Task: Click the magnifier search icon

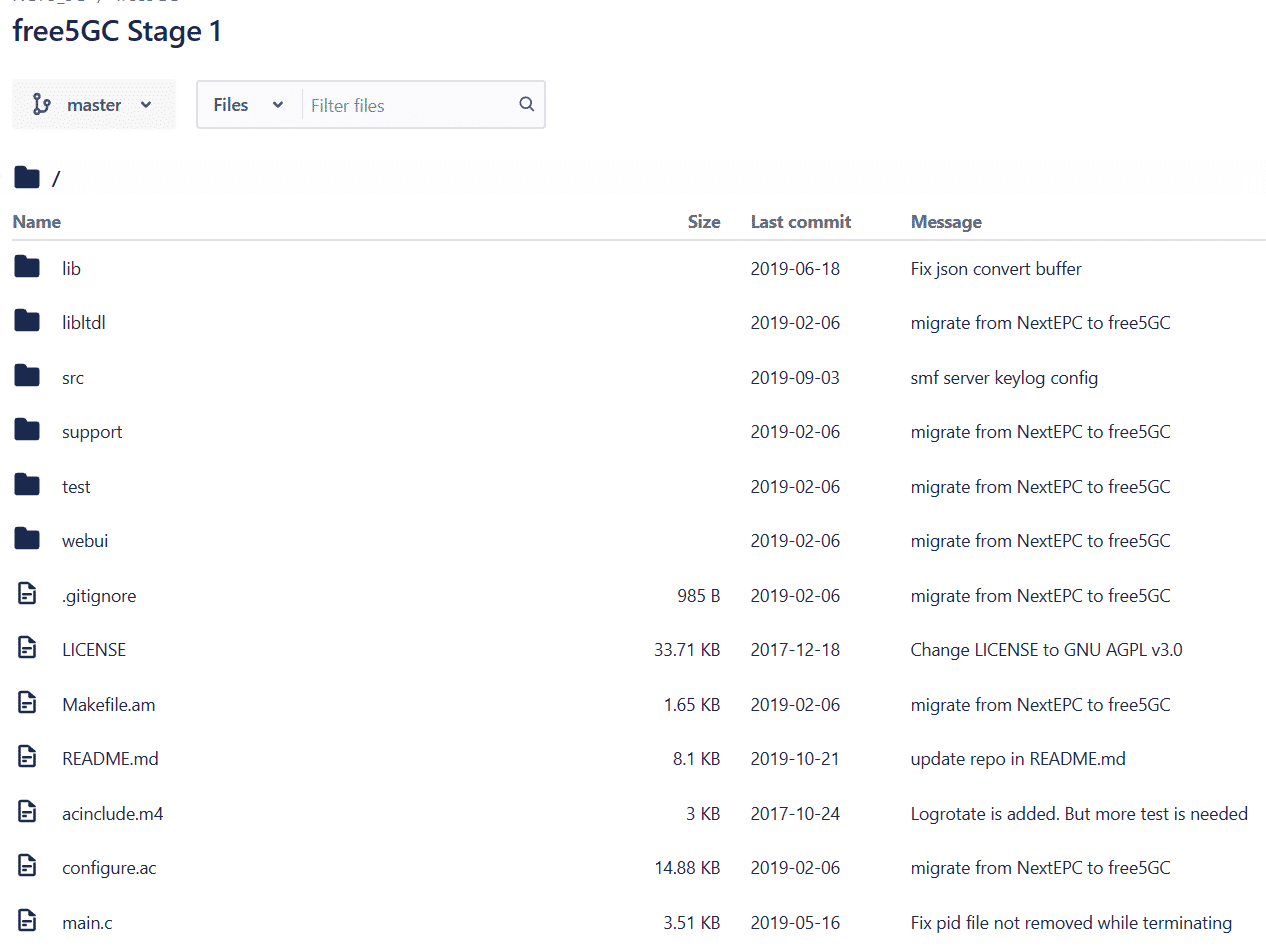Action: click(527, 104)
